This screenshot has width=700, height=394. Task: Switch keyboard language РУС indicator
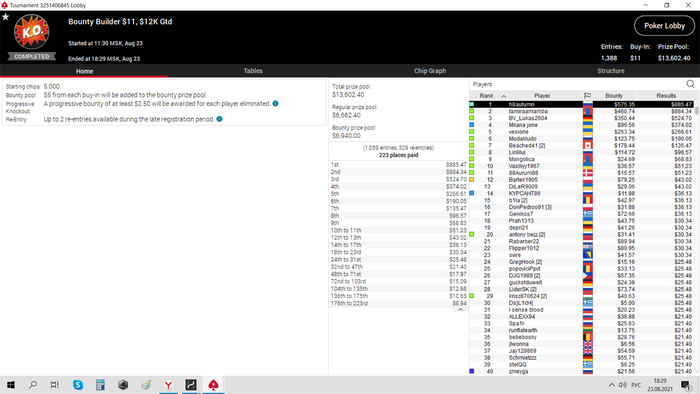point(636,385)
